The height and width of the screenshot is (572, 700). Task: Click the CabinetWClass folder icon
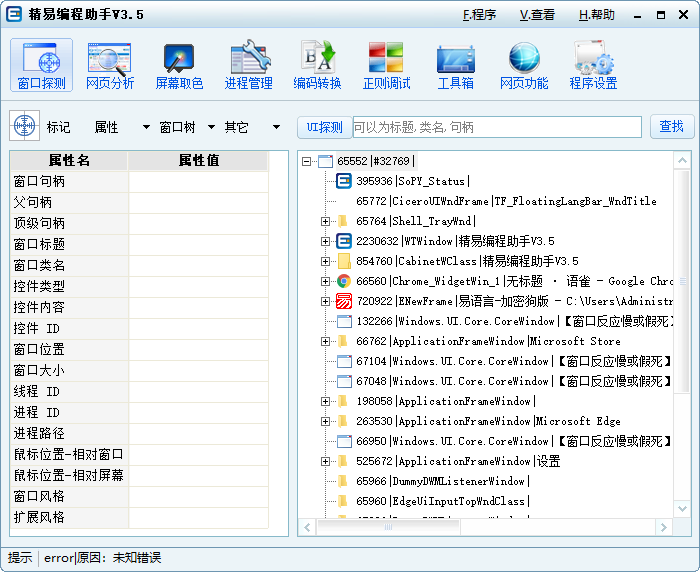(x=344, y=261)
